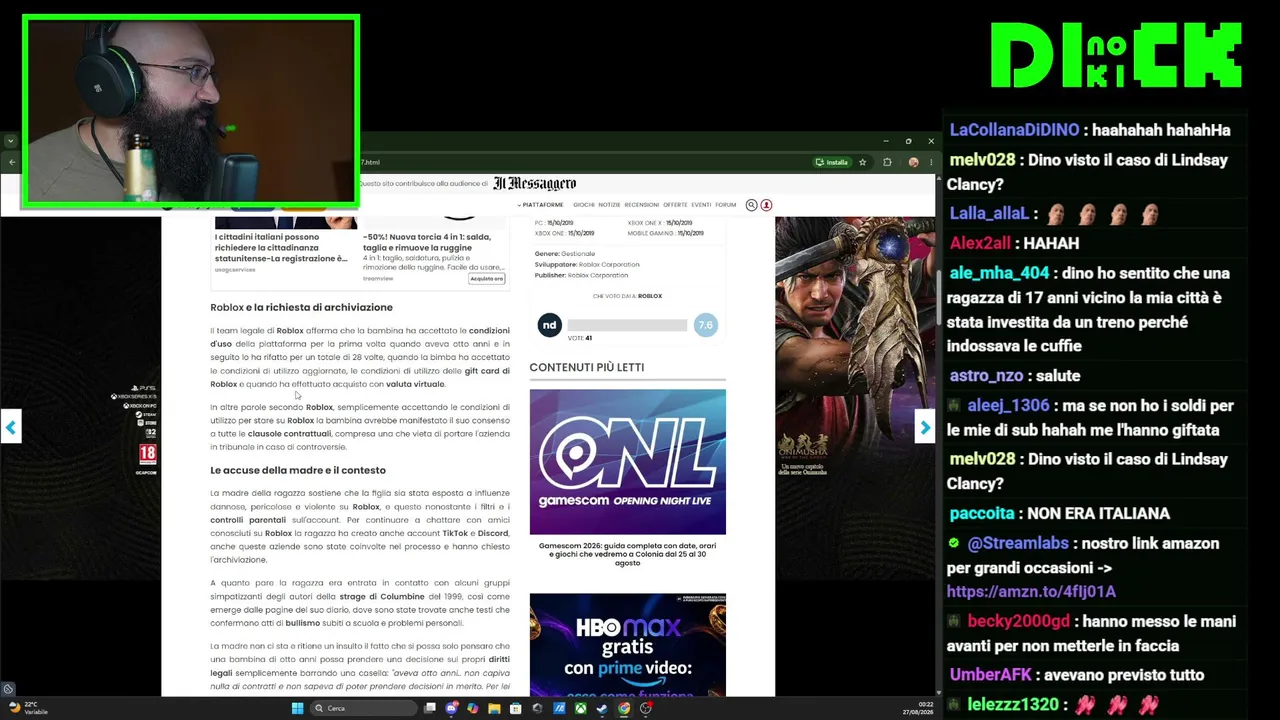Click username LaCollanaDiDINO in chat

click(1014, 130)
